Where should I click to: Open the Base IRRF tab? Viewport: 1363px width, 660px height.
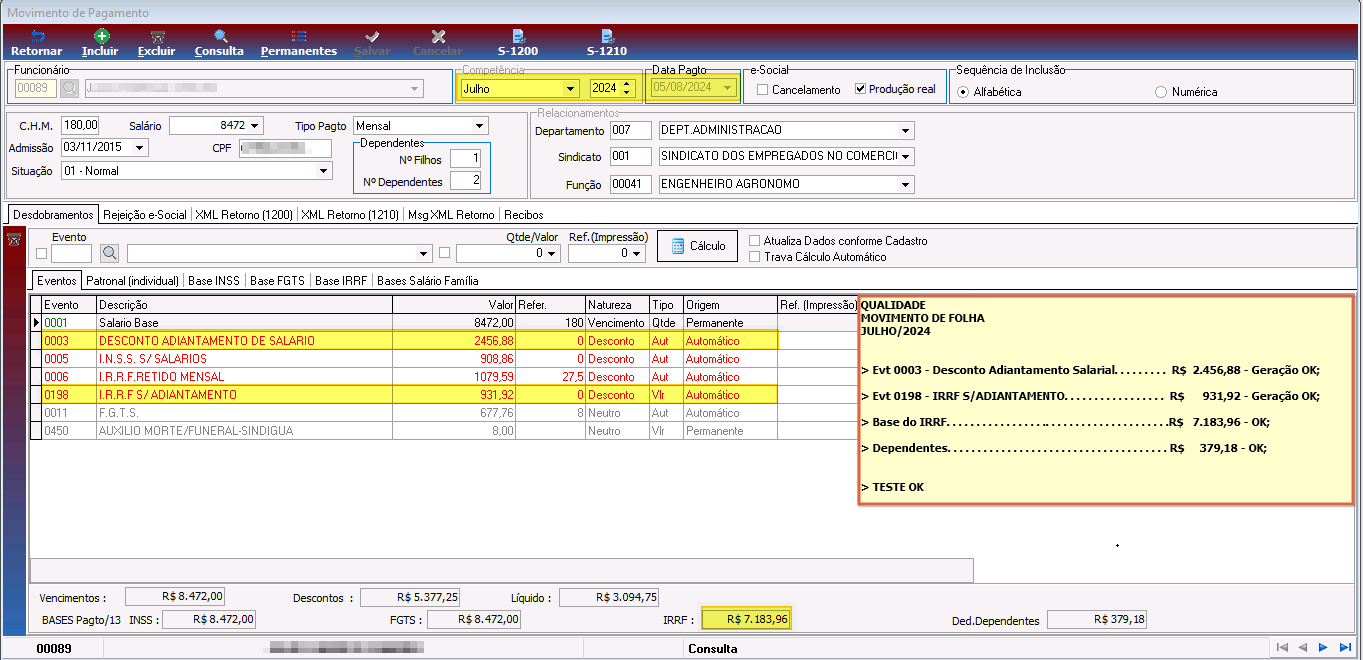point(341,281)
